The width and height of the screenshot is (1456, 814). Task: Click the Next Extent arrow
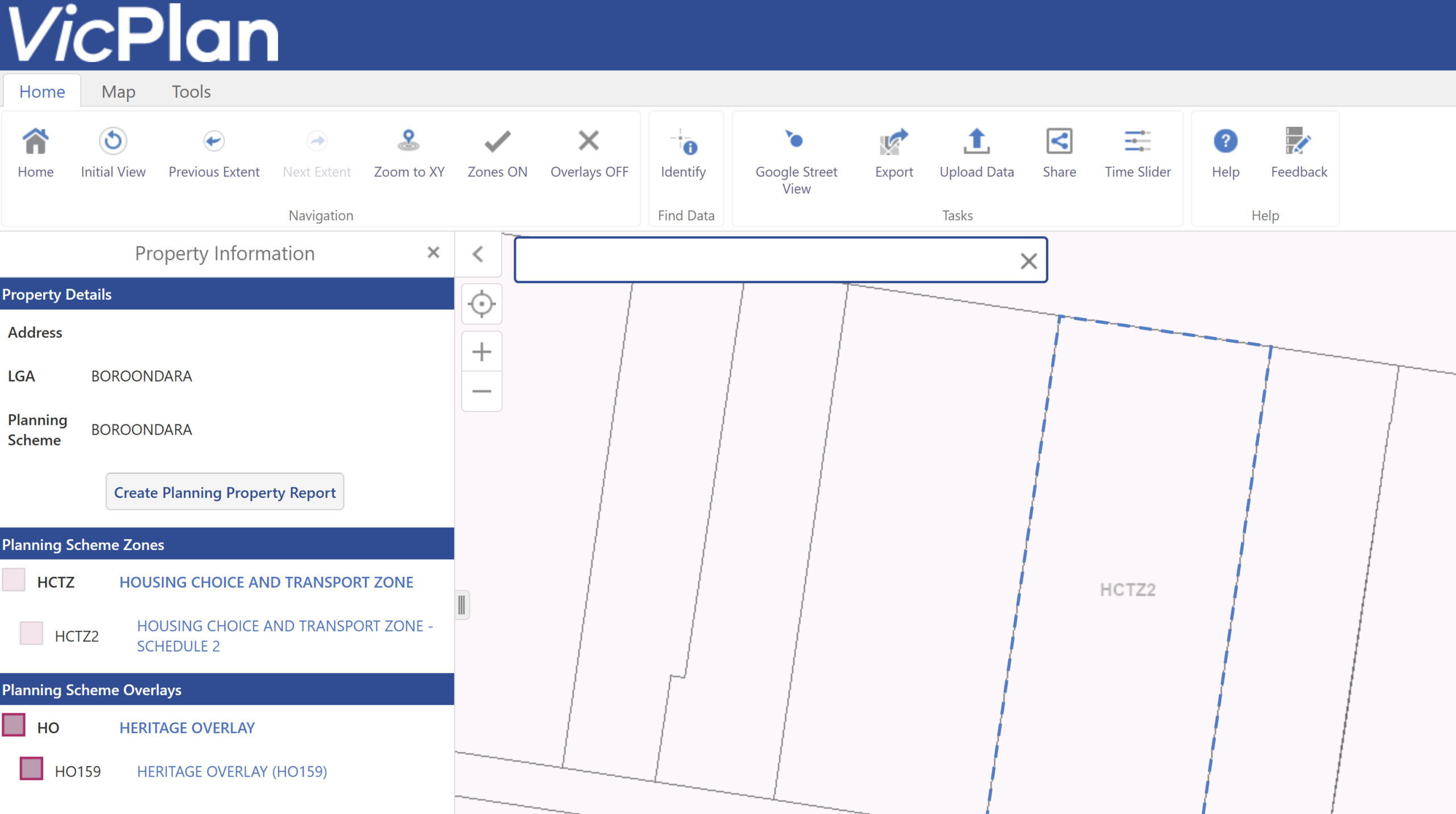tap(317, 141)
